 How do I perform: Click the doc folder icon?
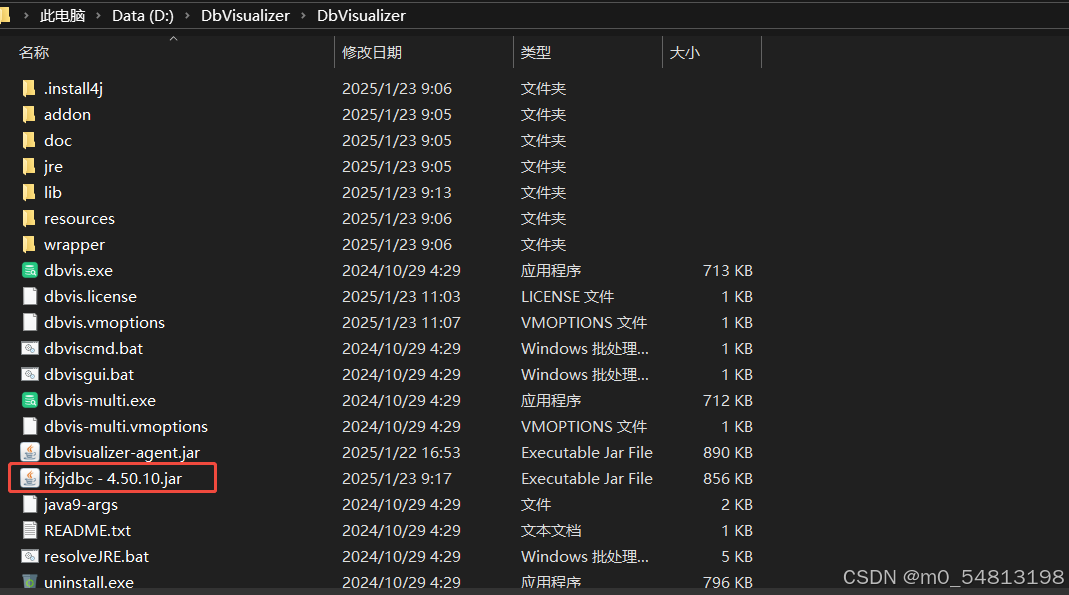pyautogui.click(x=29, y=140)
